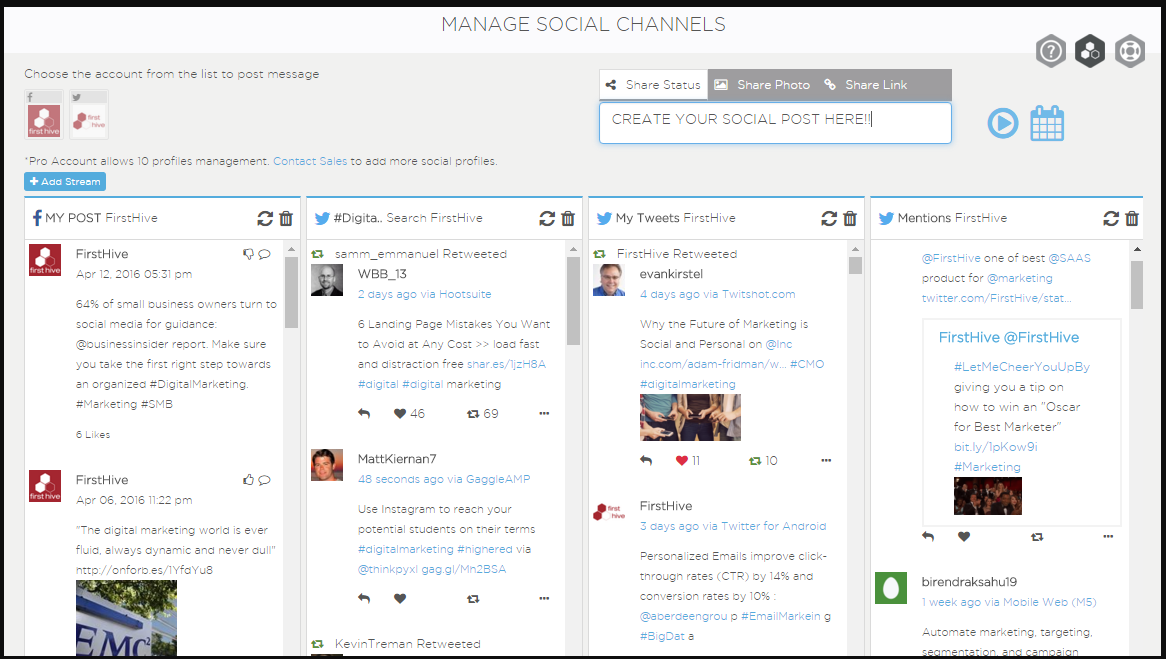Like the WBB_13 tweet with heart
The image size is (1166, 659).
400,414
